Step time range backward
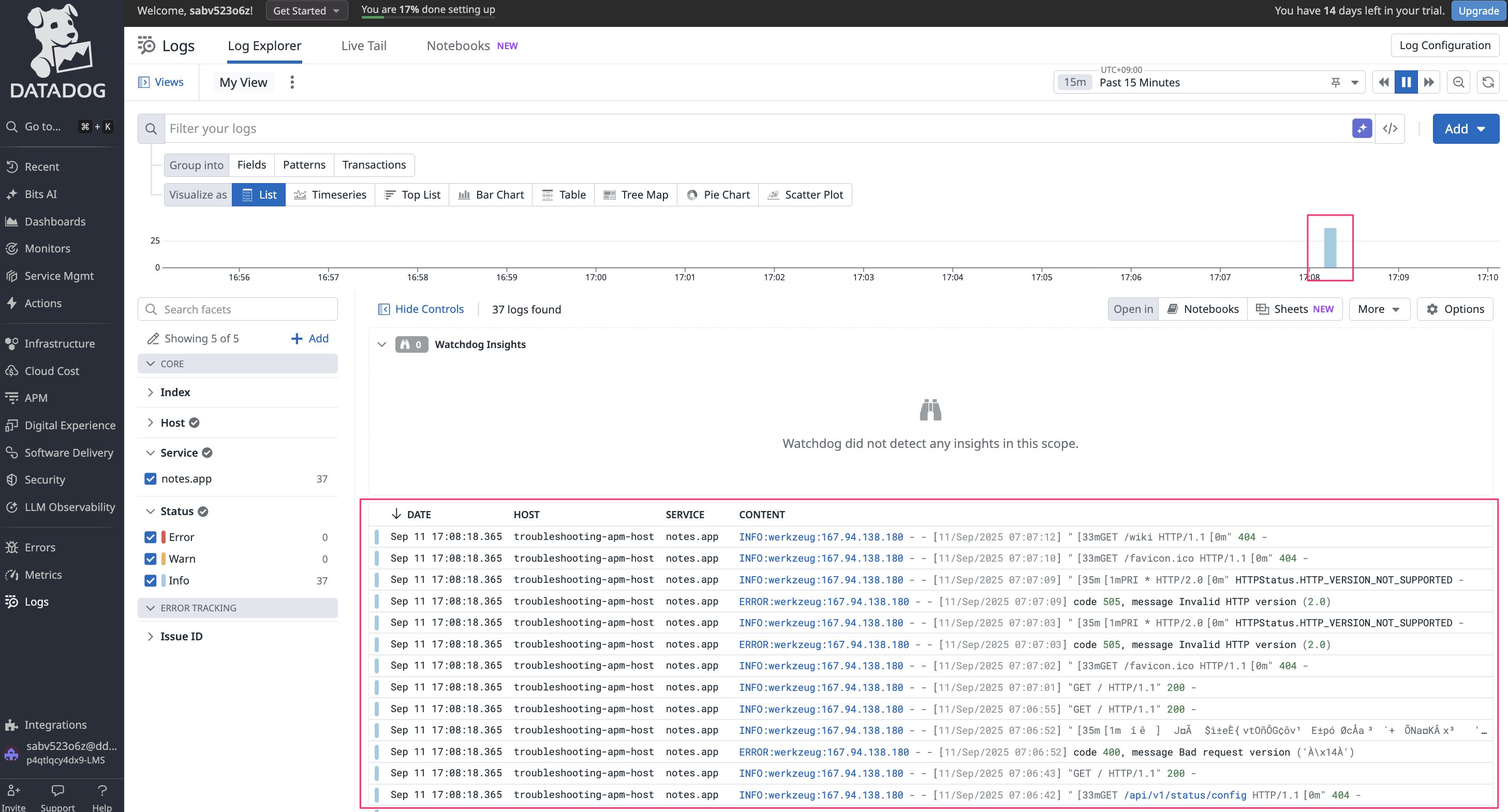 1383,82
